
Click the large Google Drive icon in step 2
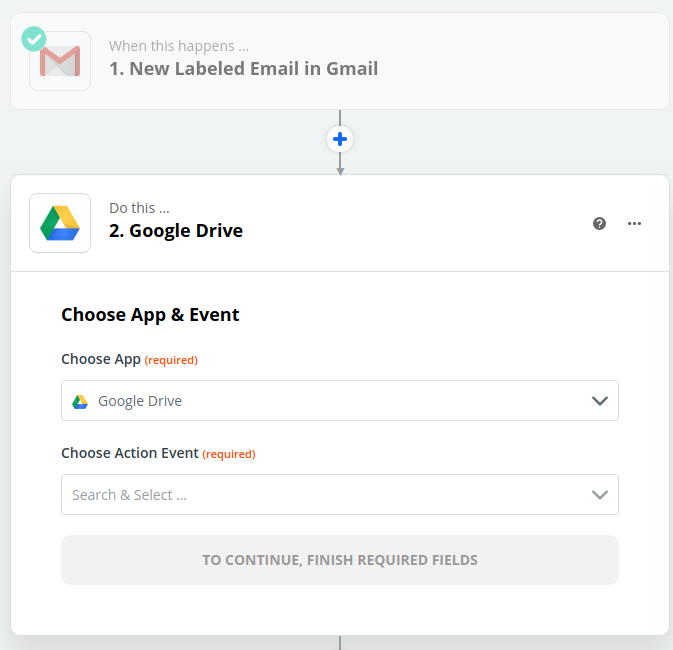pyautogui.click(x=60, y=223)
